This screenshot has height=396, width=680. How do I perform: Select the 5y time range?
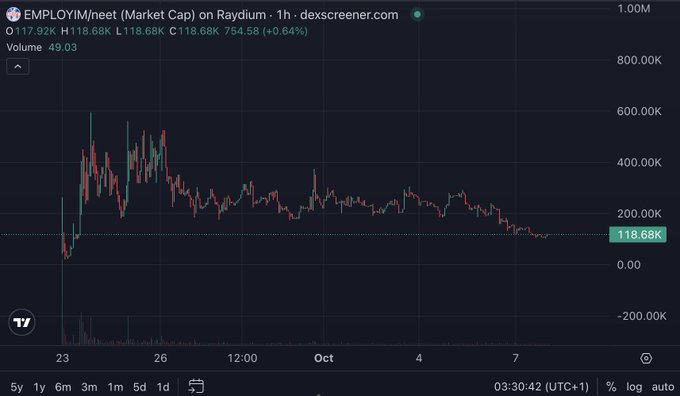[16, 387]
